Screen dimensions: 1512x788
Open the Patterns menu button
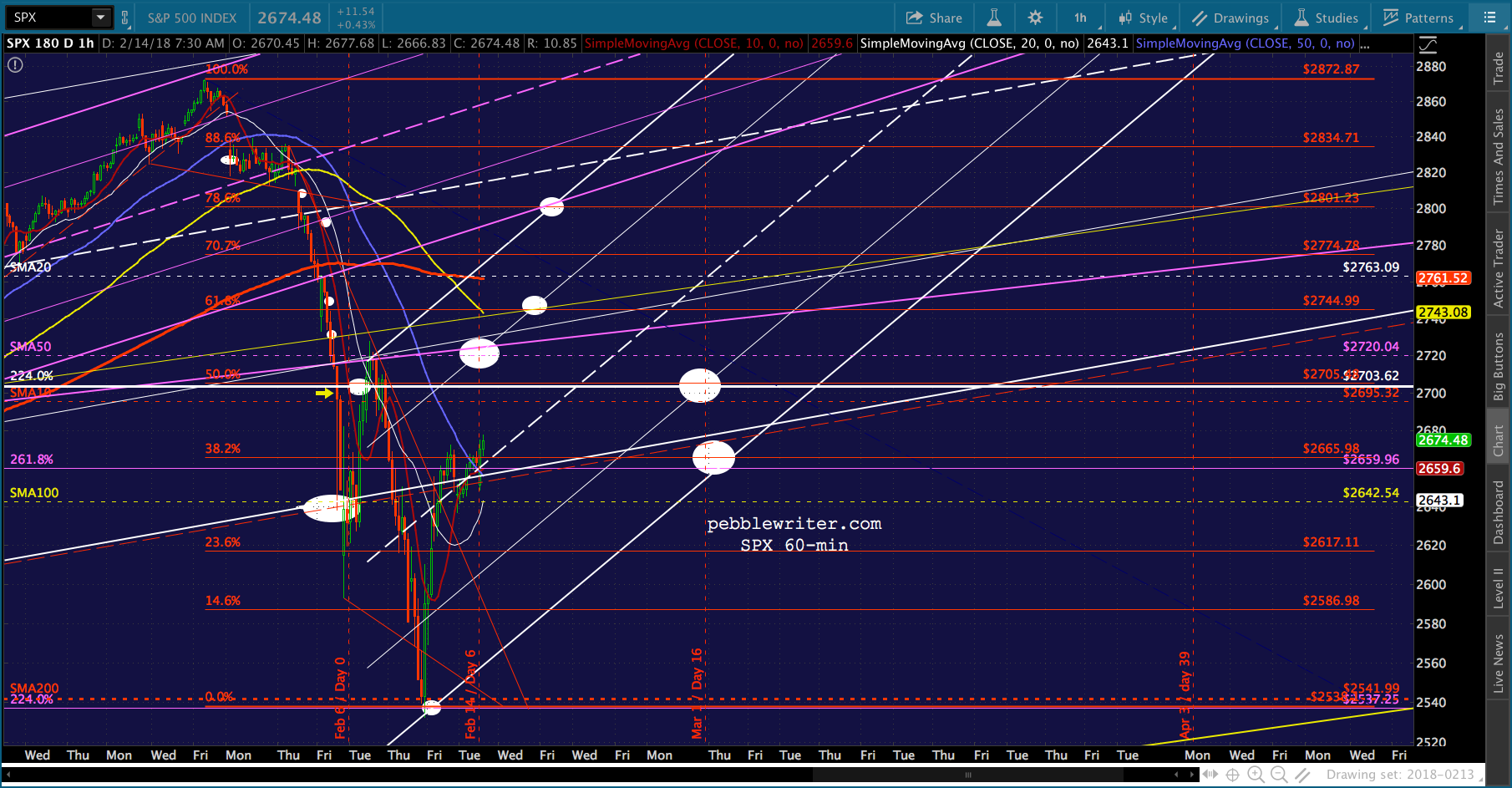coord(1418,18)
